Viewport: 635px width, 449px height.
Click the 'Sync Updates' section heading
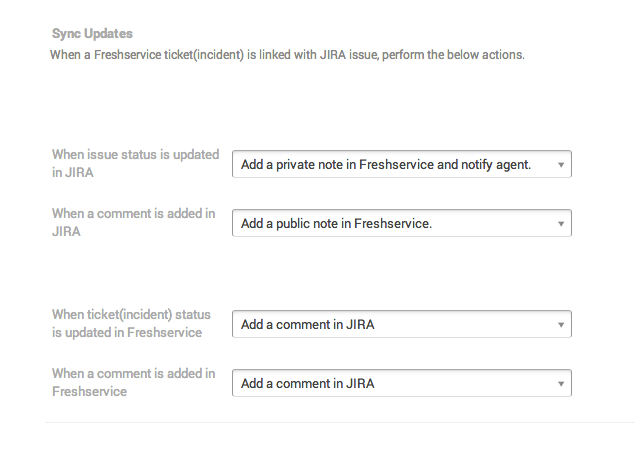point(92,33)
